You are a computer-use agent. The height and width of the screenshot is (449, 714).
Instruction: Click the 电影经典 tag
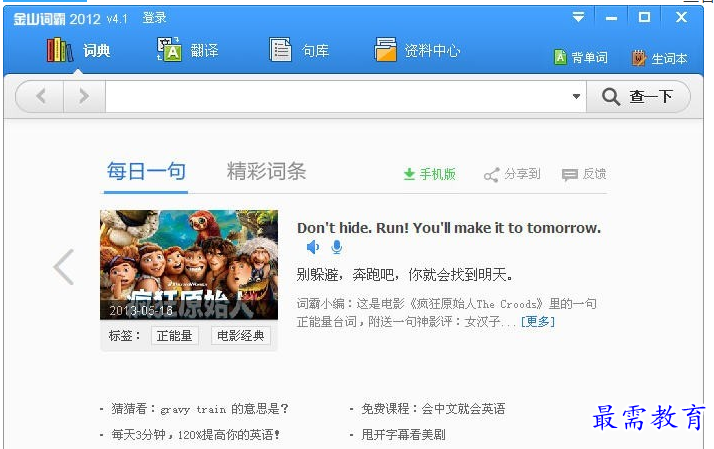[x=240, y=336]
